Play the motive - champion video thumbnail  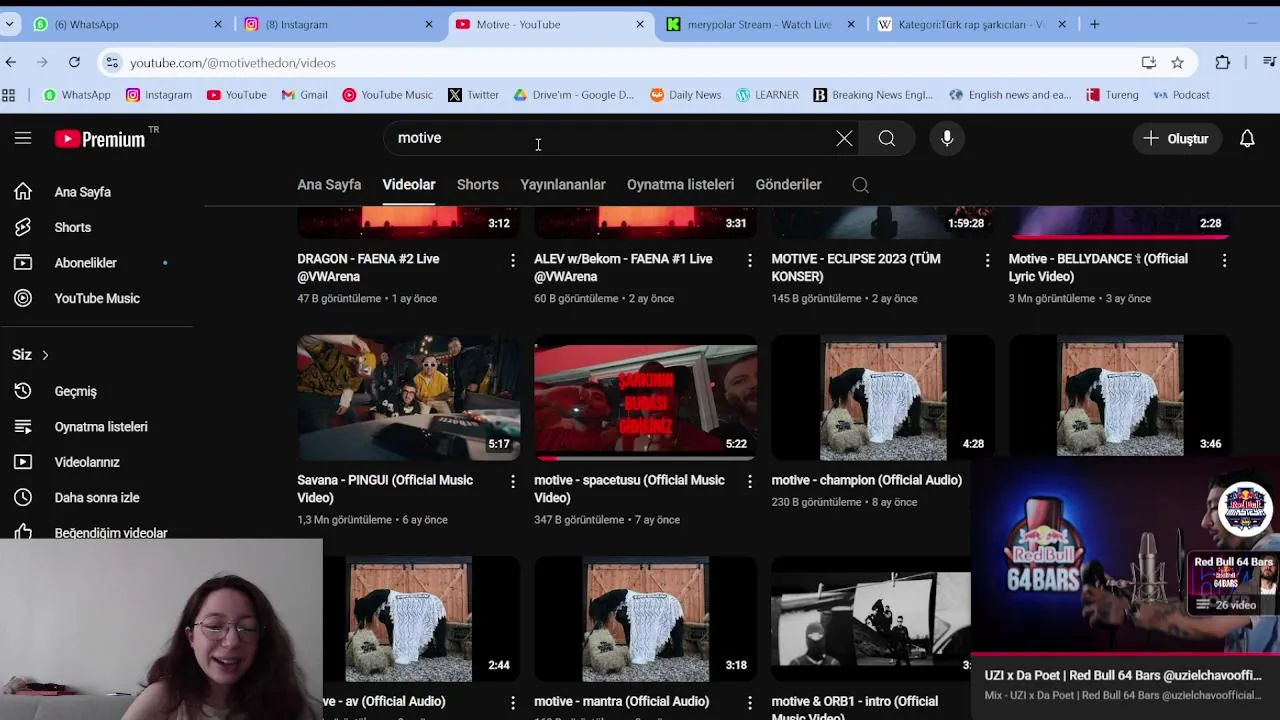883,397
